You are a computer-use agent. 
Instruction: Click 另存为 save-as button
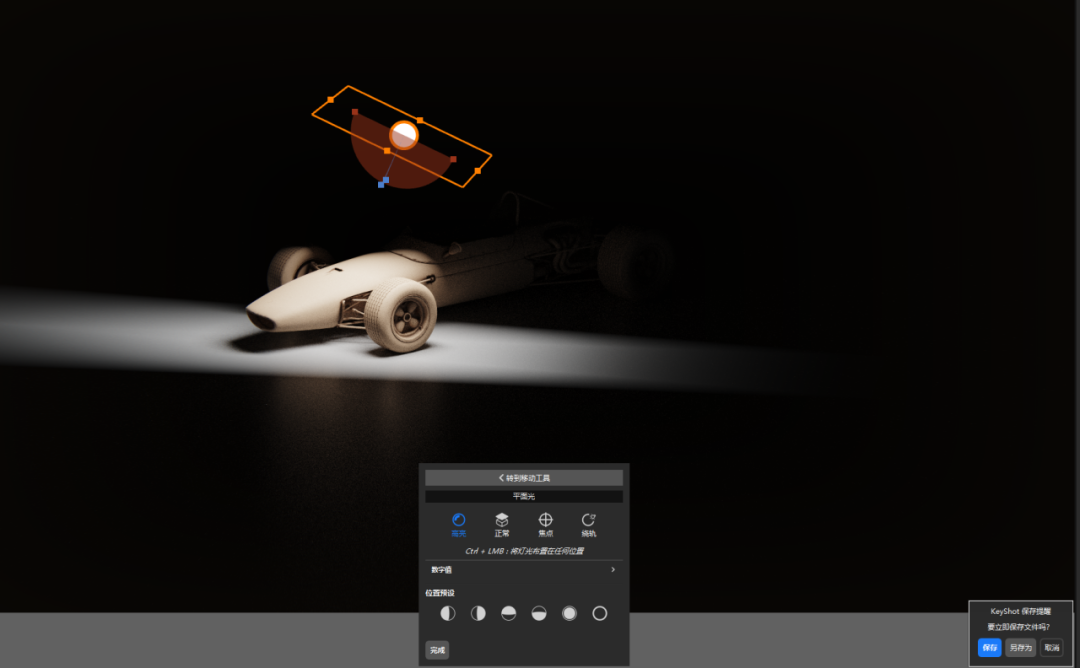pyautogui.click(x=1020, y=647)
